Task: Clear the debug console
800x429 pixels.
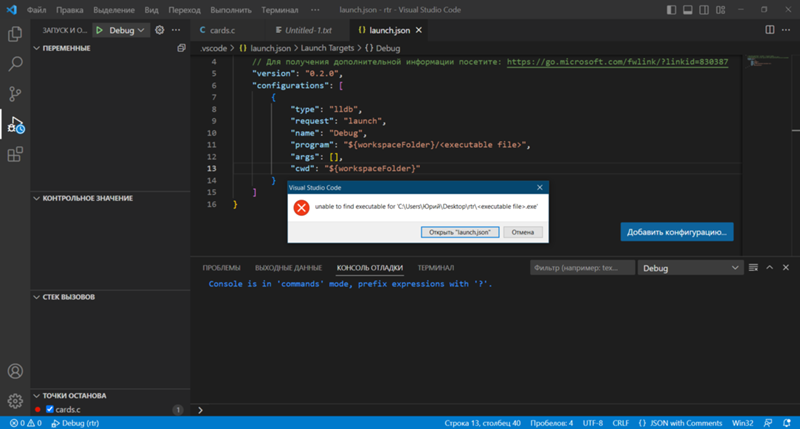Action: click(753, 267)
